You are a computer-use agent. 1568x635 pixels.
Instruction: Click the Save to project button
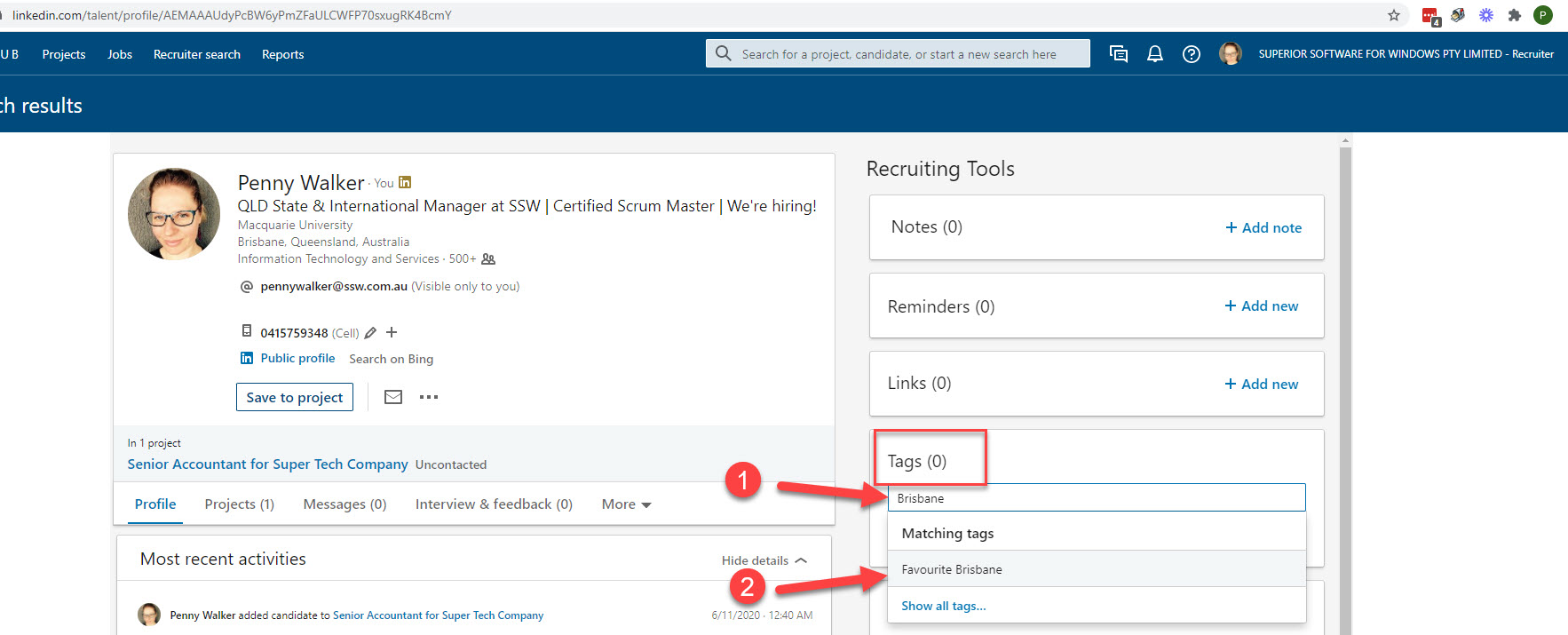tap(295, 397)
